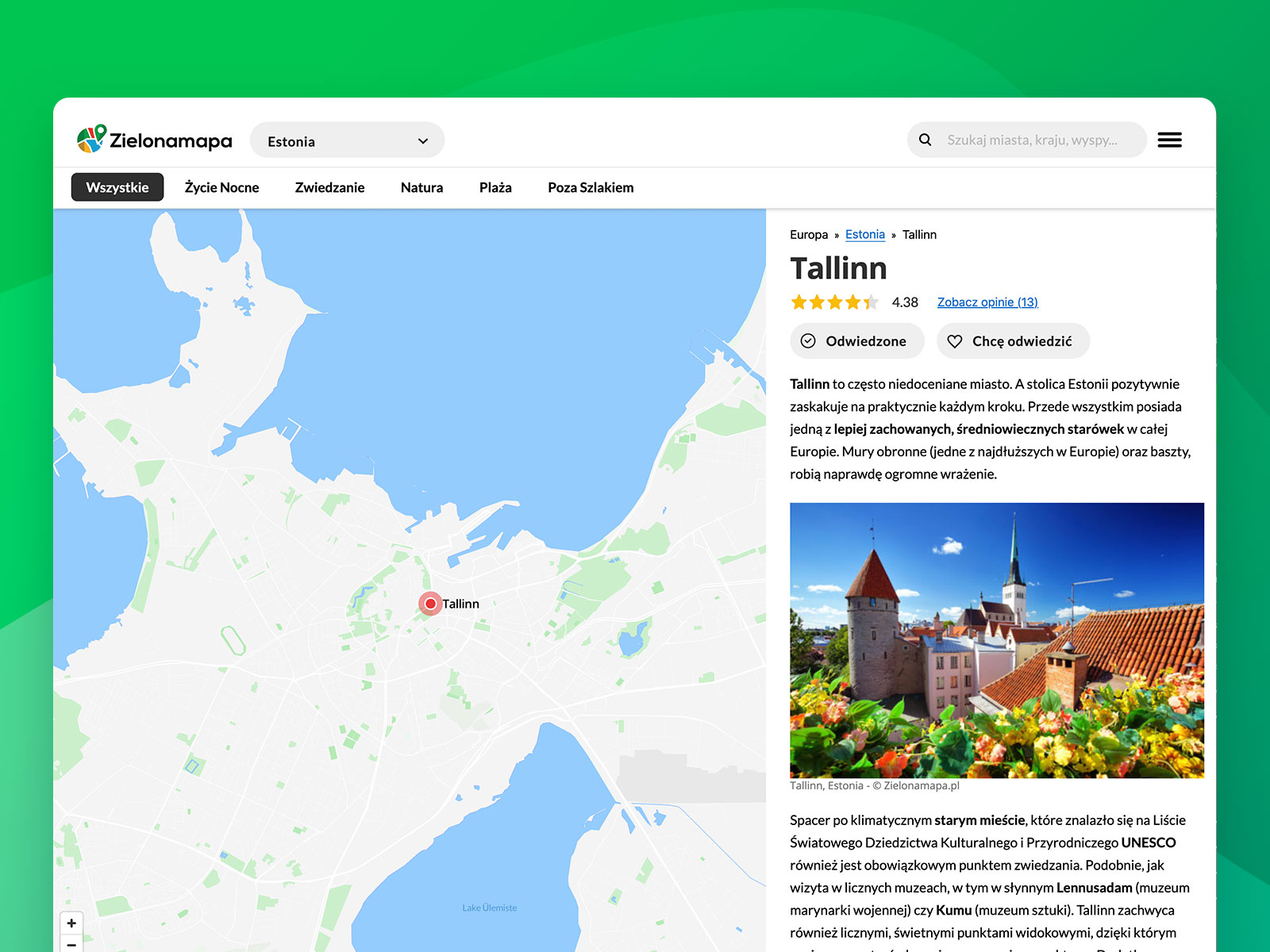
Task: Mark Tallinn as Odwiedzone
Action: click(x=857, y=341)
